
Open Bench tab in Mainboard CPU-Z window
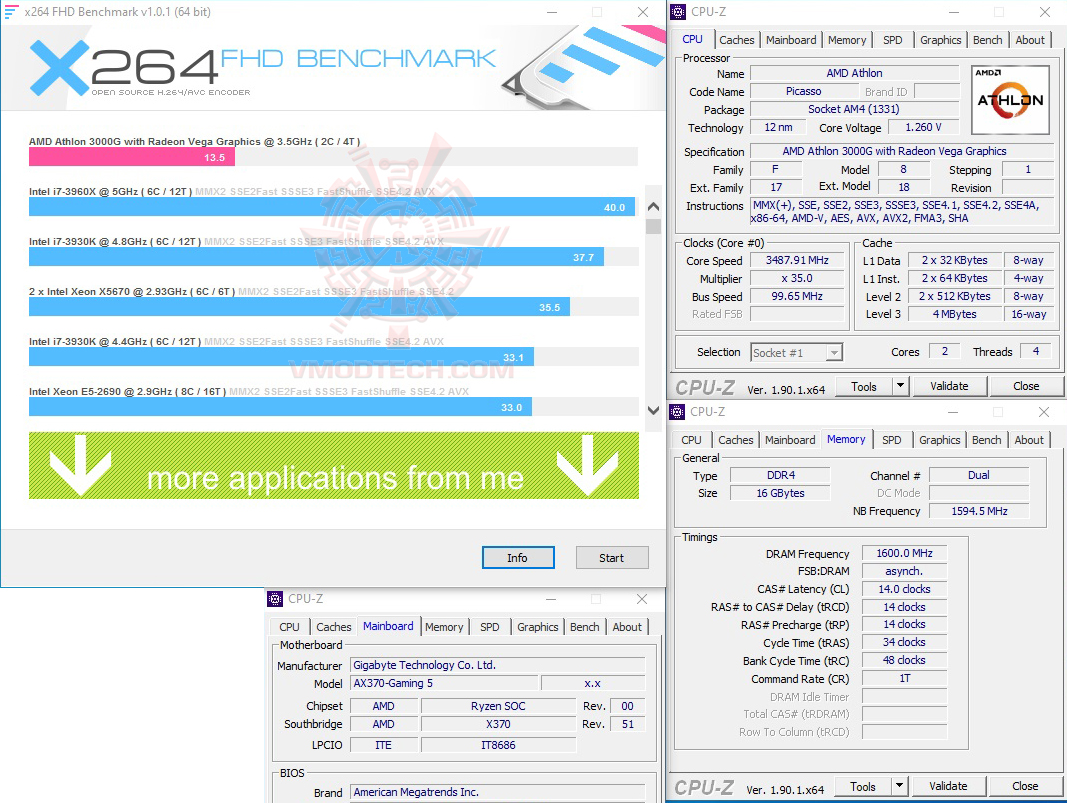point(585,627)
